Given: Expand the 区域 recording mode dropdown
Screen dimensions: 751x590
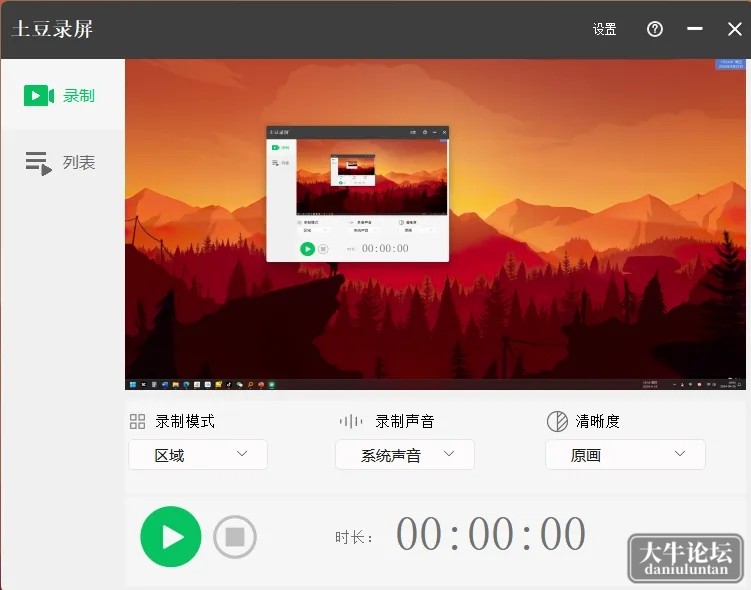Looking at the screenshot, I should [198, 454].
